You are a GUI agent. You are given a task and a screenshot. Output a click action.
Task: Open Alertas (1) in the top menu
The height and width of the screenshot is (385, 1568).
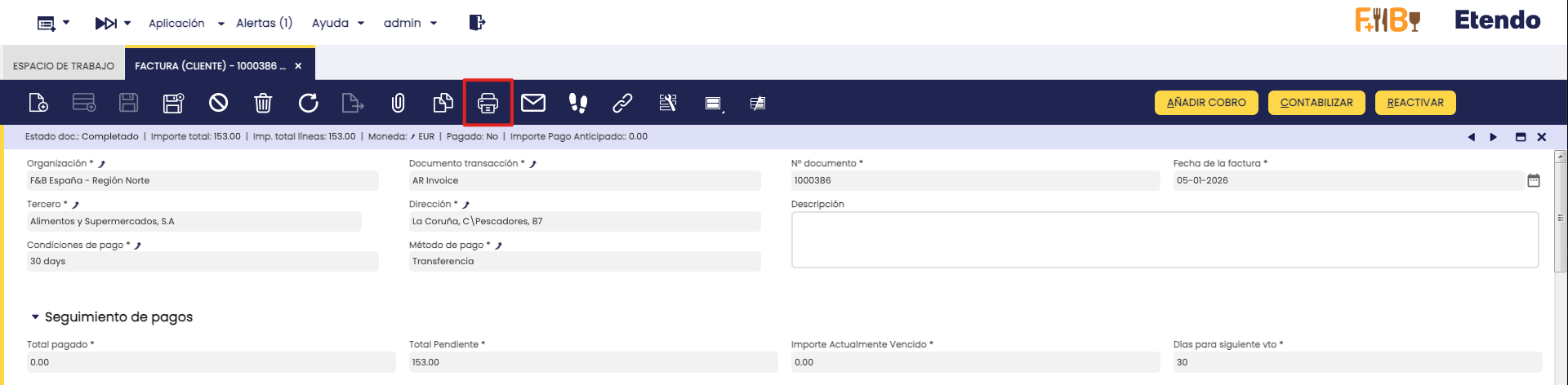click(264, 23)
